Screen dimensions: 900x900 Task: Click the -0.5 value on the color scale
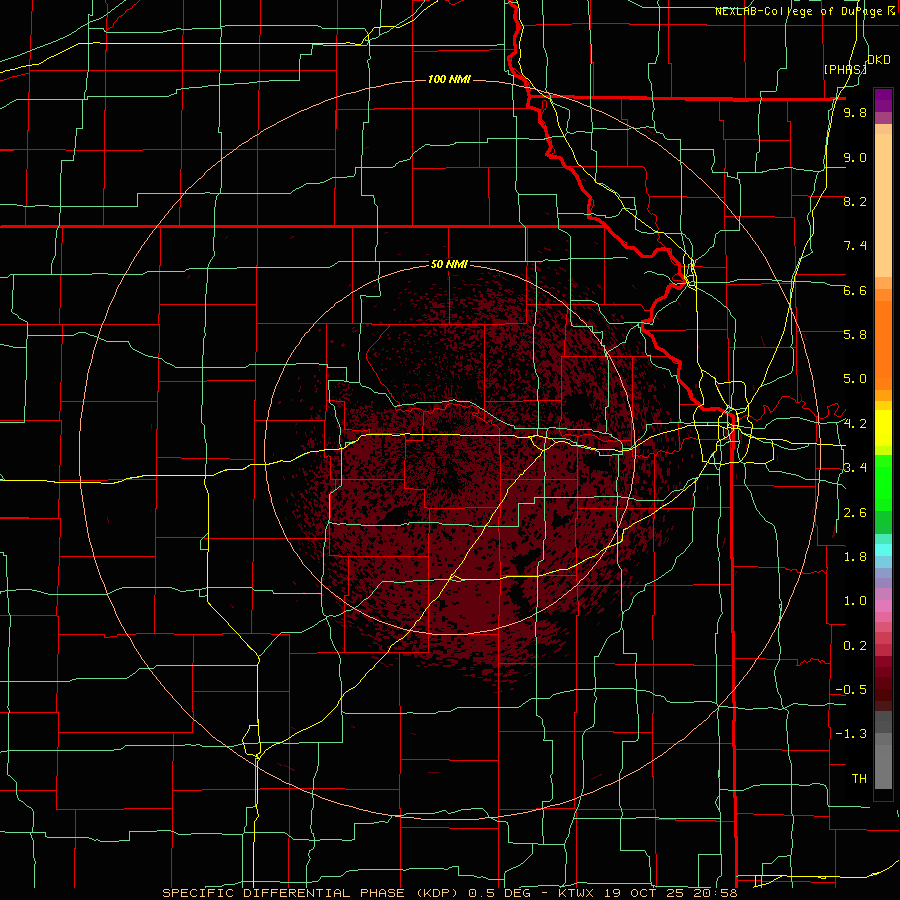click(851, 690)
